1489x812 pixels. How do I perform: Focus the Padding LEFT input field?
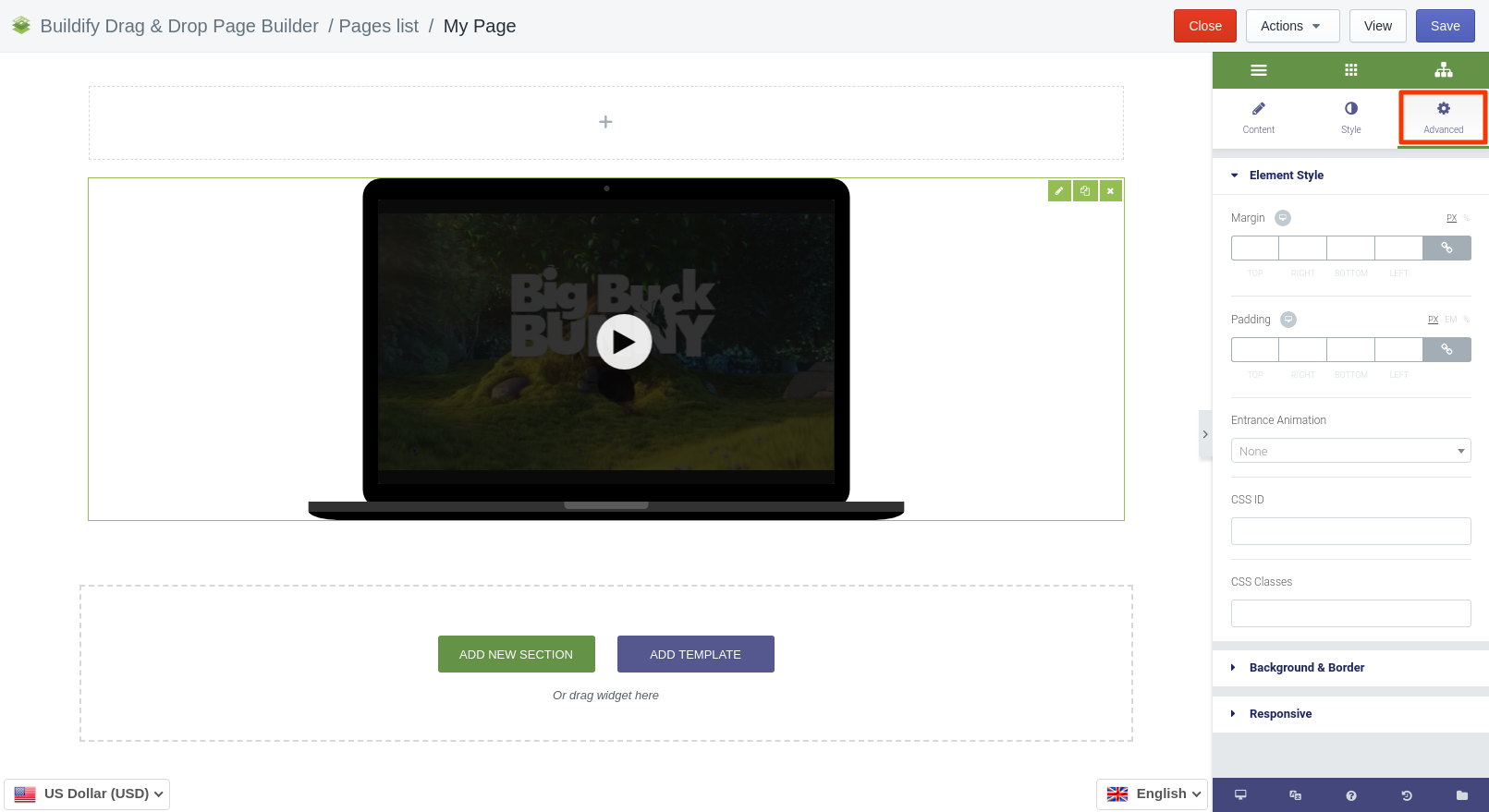[x=1399, y=349]
